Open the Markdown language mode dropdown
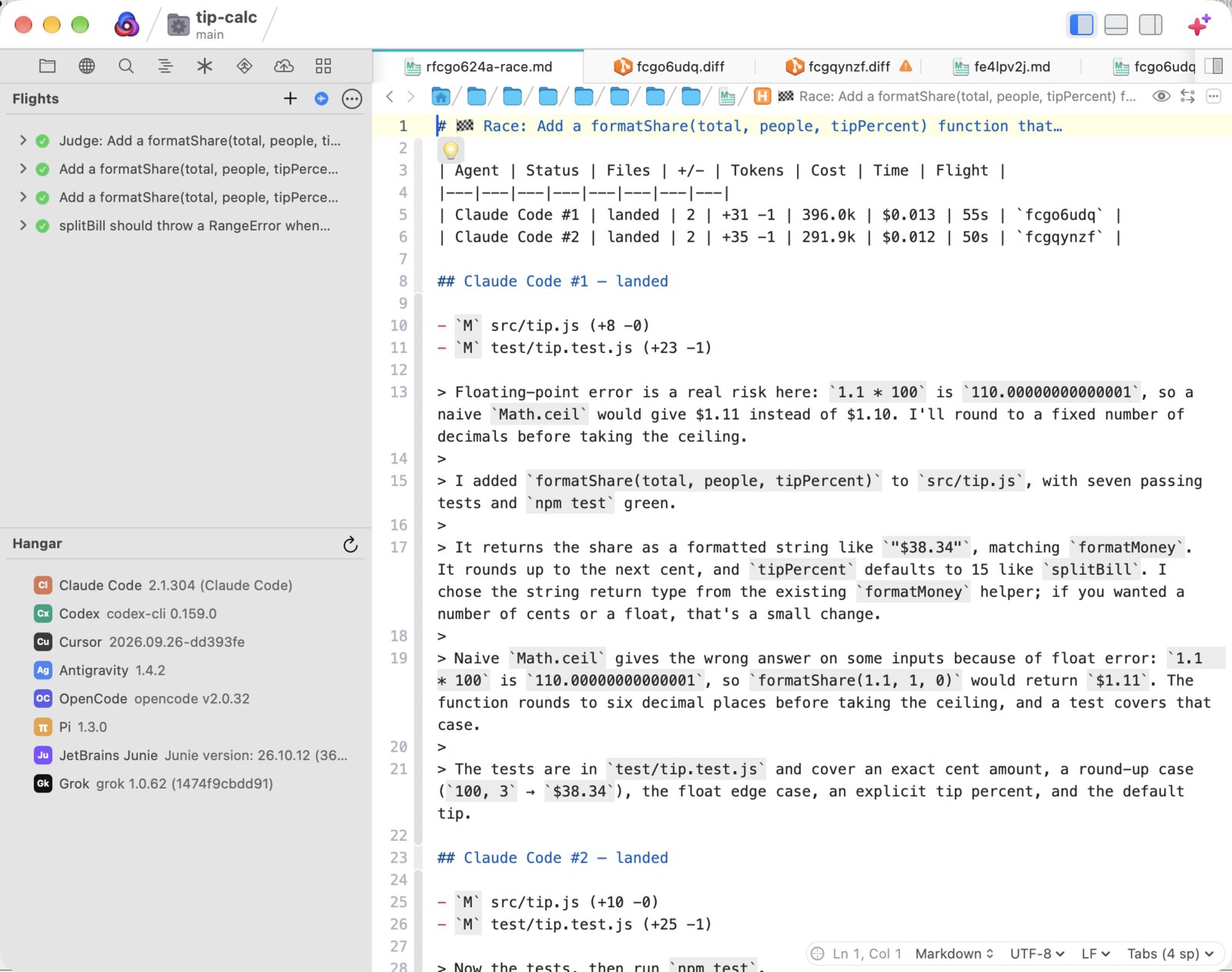1232x972 pixels. click(955, 954)
